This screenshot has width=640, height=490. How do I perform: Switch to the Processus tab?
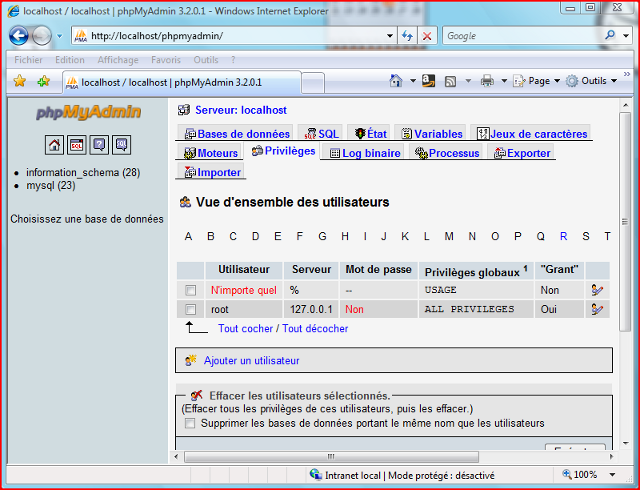pos(447,153)
